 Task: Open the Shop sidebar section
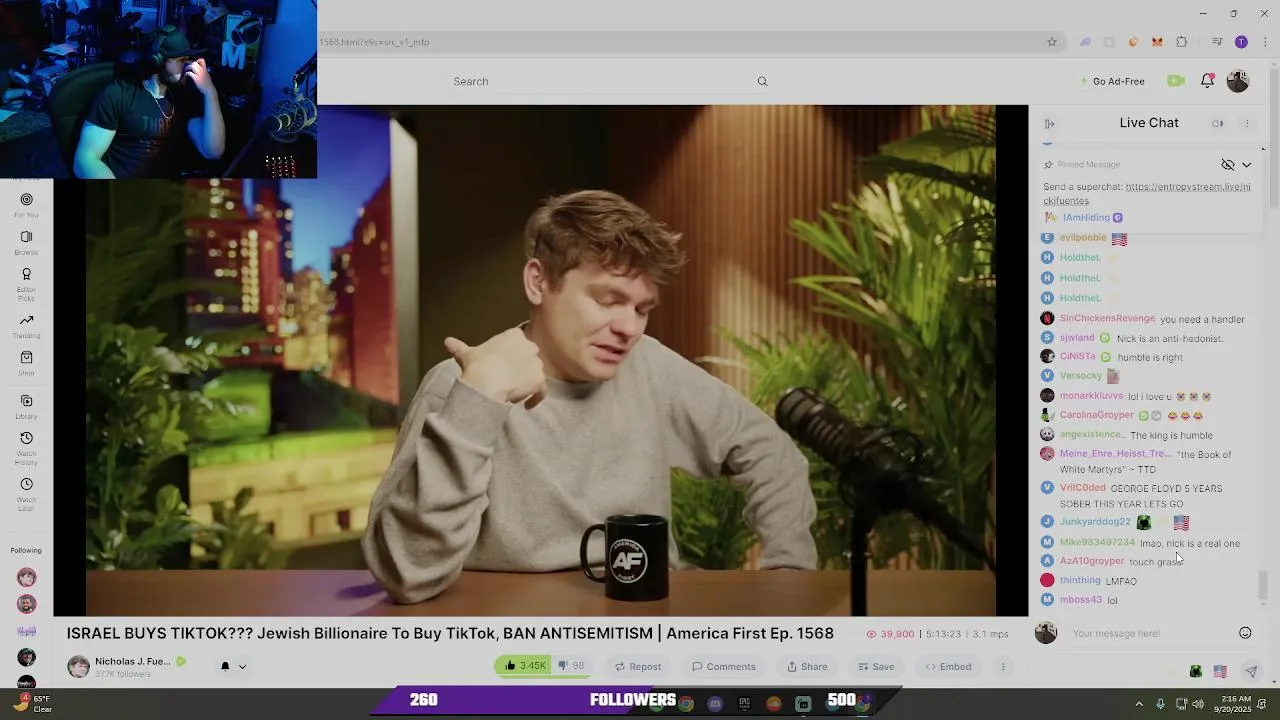pyautogui.click(x=26, y=364)
